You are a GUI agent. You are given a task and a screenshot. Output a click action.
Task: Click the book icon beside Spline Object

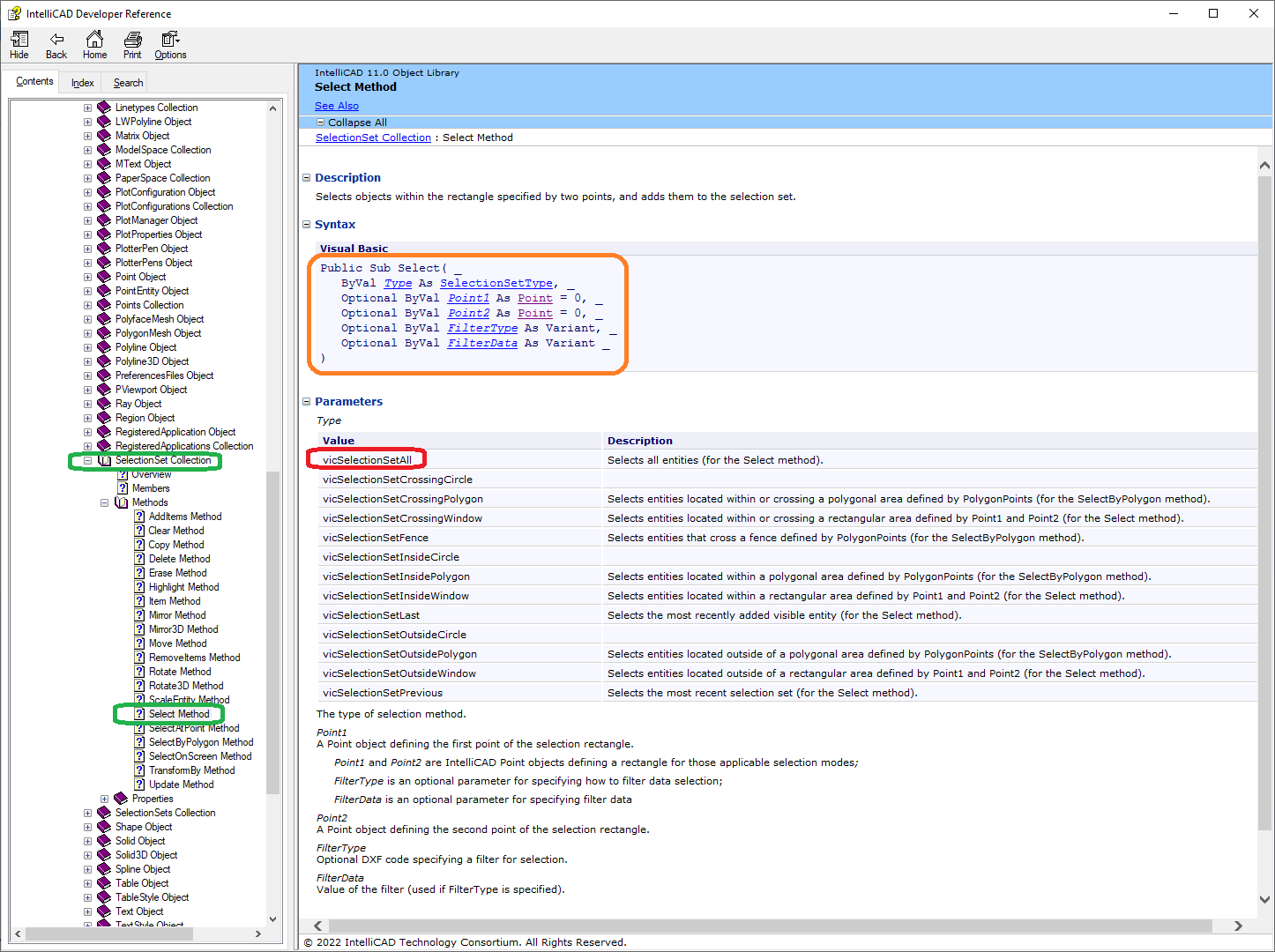tap(104, 869)
